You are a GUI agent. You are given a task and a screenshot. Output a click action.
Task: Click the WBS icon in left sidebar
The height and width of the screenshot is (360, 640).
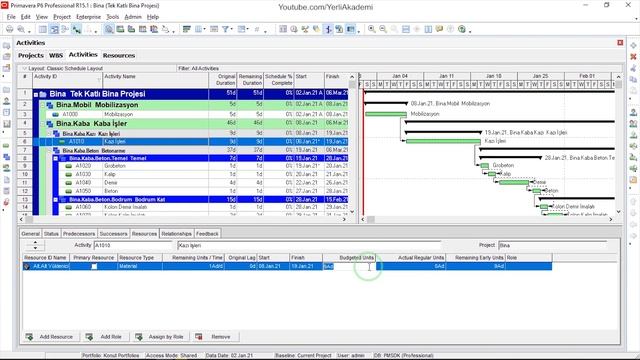click(6, 157)
